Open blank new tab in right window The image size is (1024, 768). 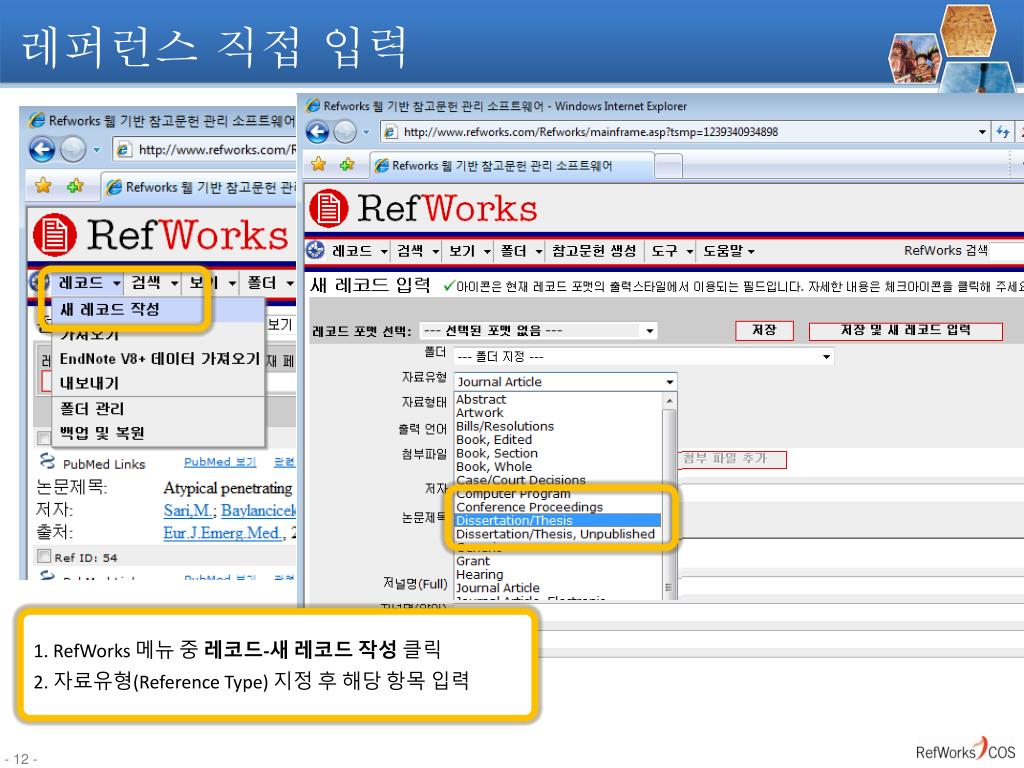[668, 166]
